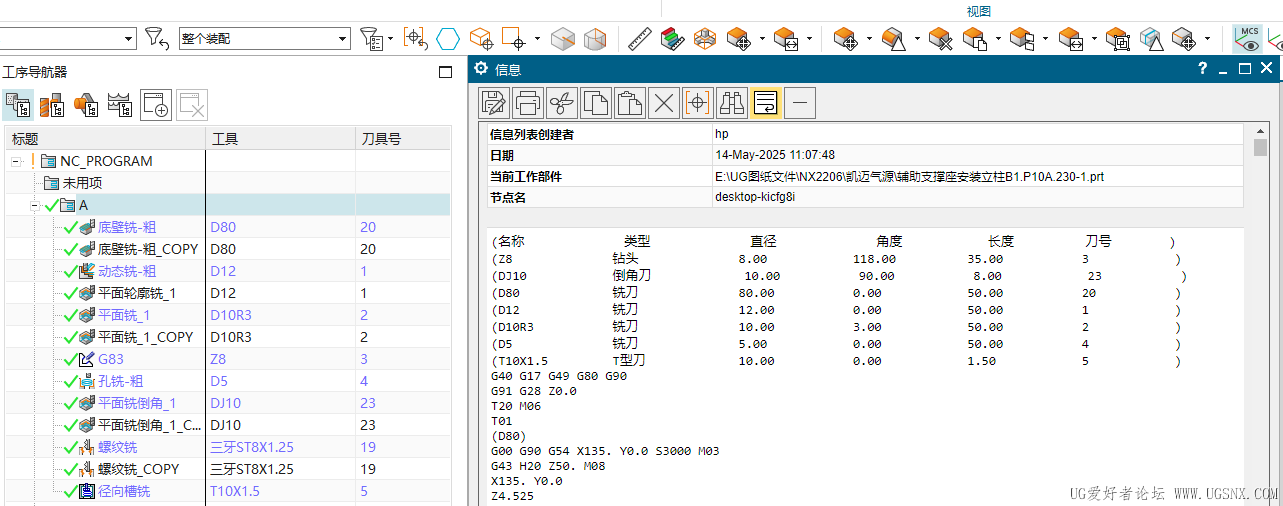The height and width of the screenshot is (506, 1283).
Task: Click the minus icon in 信息 toolbar
Action: click(800, 102)
